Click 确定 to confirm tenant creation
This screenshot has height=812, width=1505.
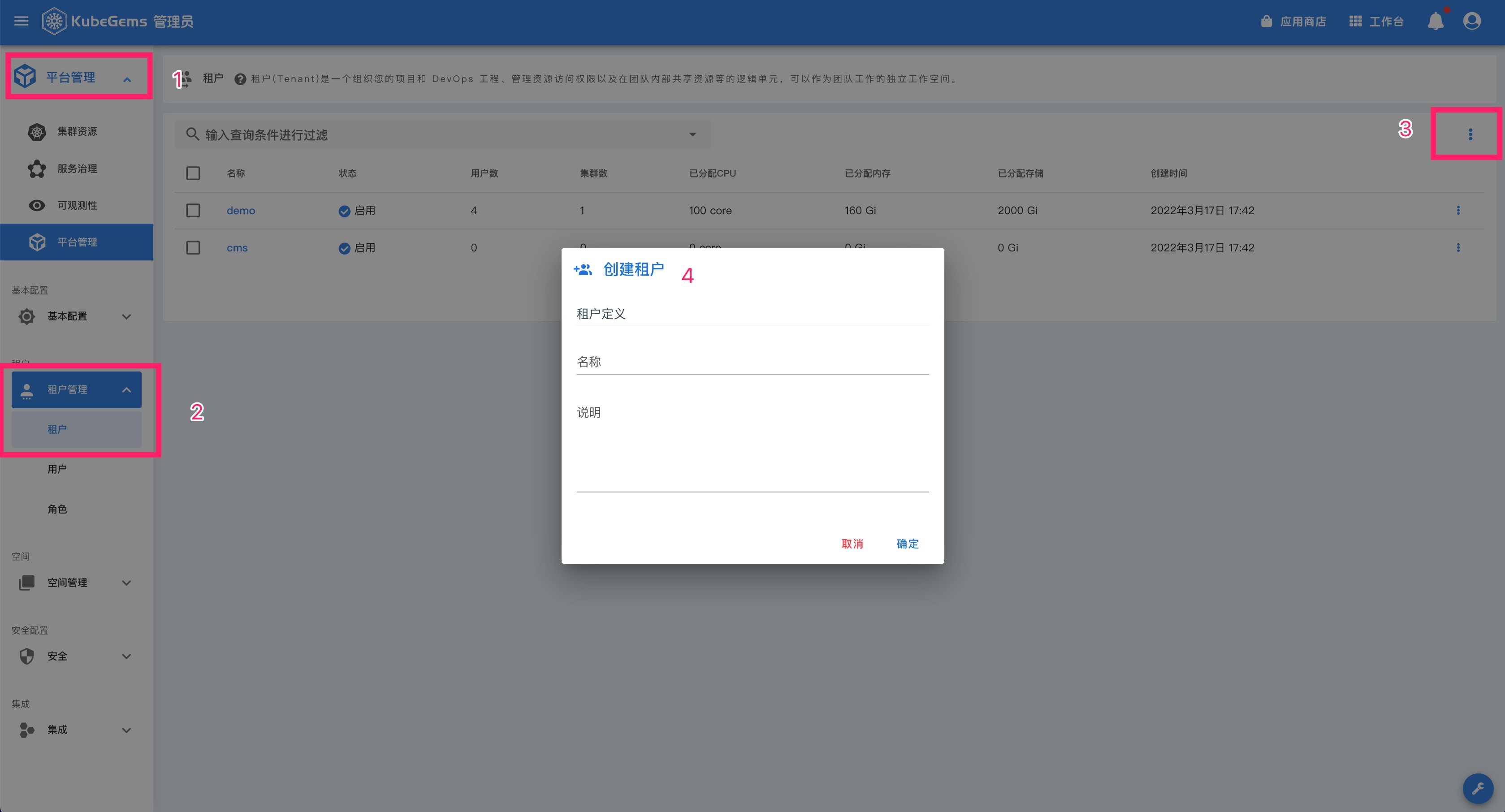tap(907, 544)
